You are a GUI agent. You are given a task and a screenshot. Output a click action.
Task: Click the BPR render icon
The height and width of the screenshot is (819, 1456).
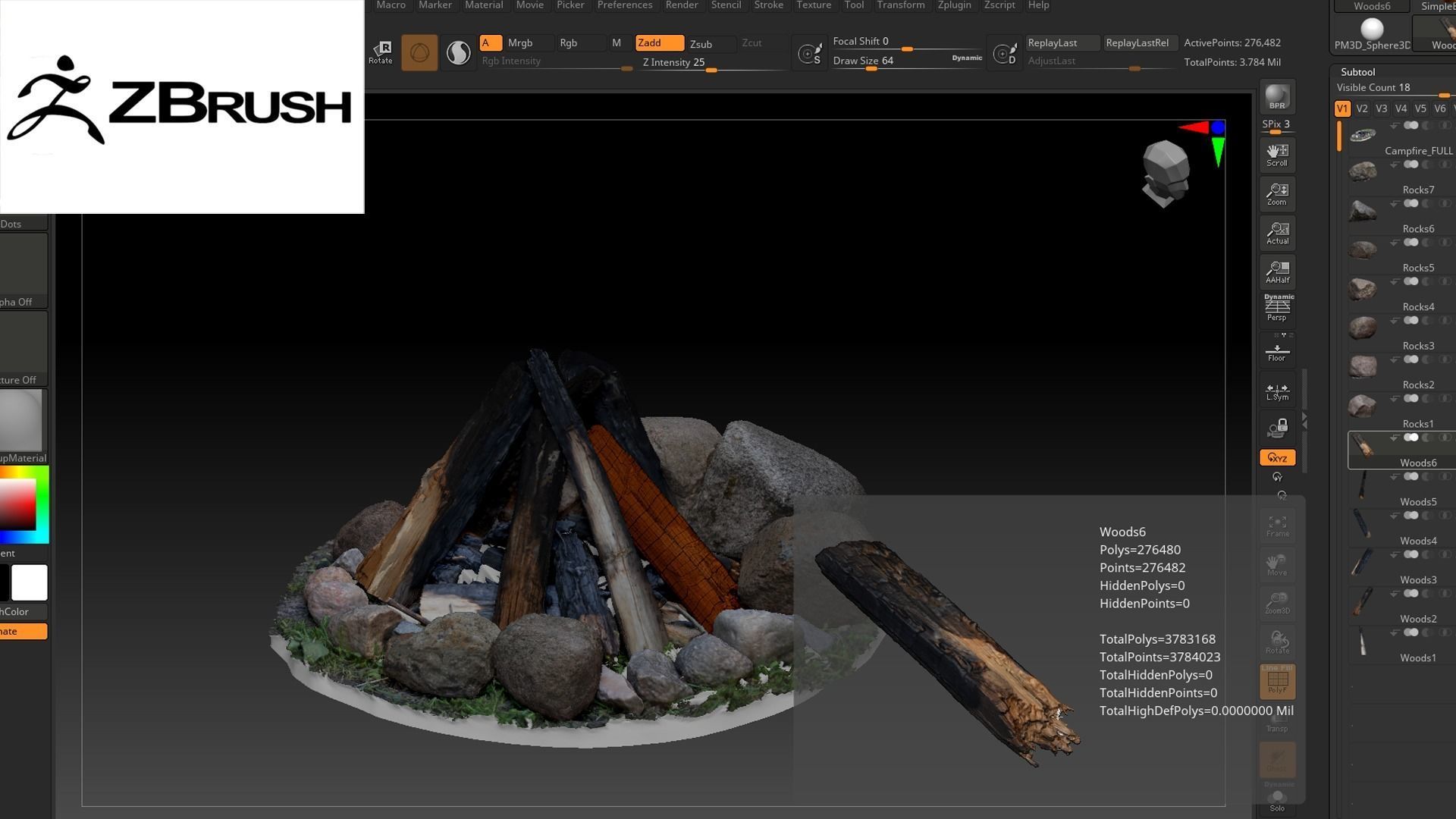[x=1277, y=96]
